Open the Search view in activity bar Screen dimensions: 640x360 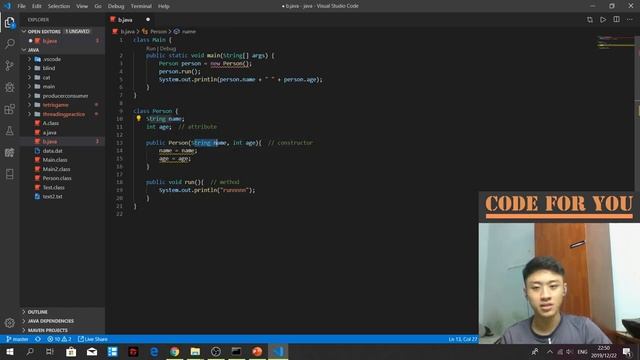coord(9,44)
